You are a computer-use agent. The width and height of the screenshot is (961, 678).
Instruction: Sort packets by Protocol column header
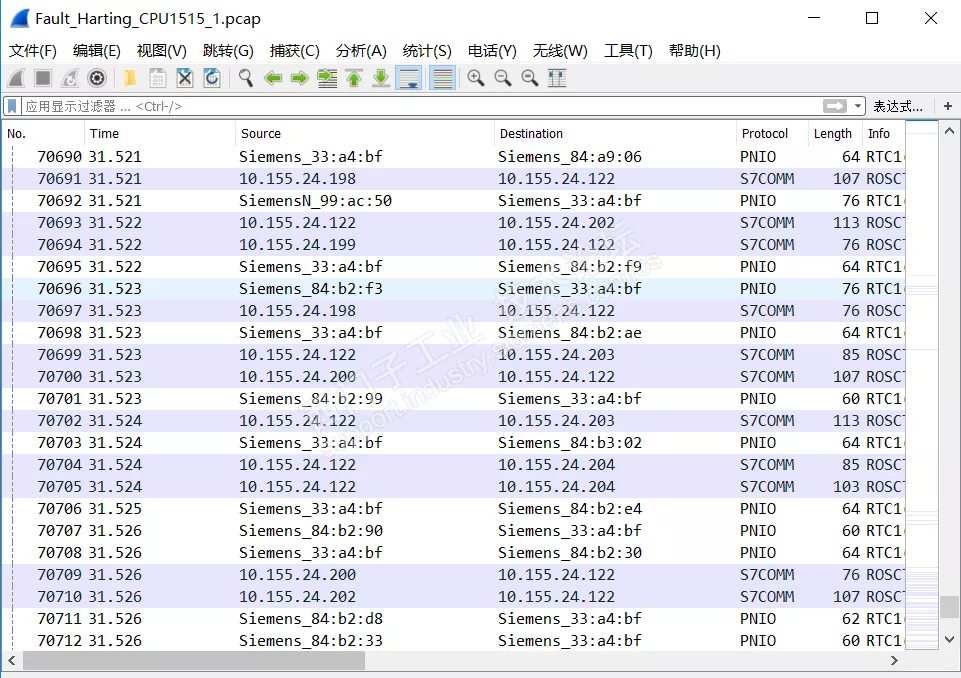click(765, 133)
